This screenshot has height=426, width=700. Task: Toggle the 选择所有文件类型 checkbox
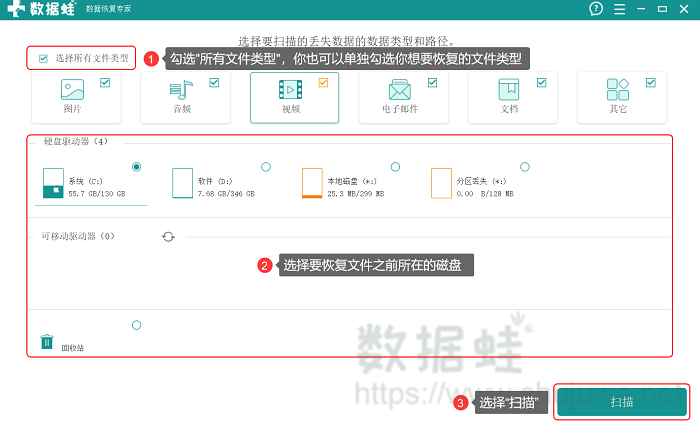(x=43, y=58)
